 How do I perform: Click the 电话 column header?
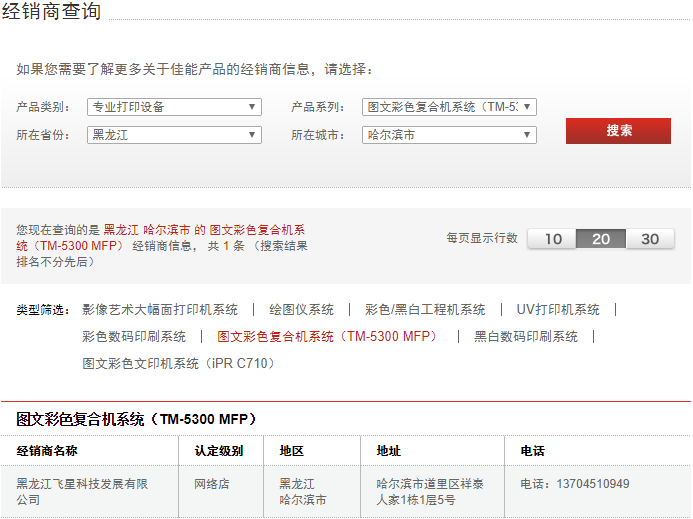[533, 451]
